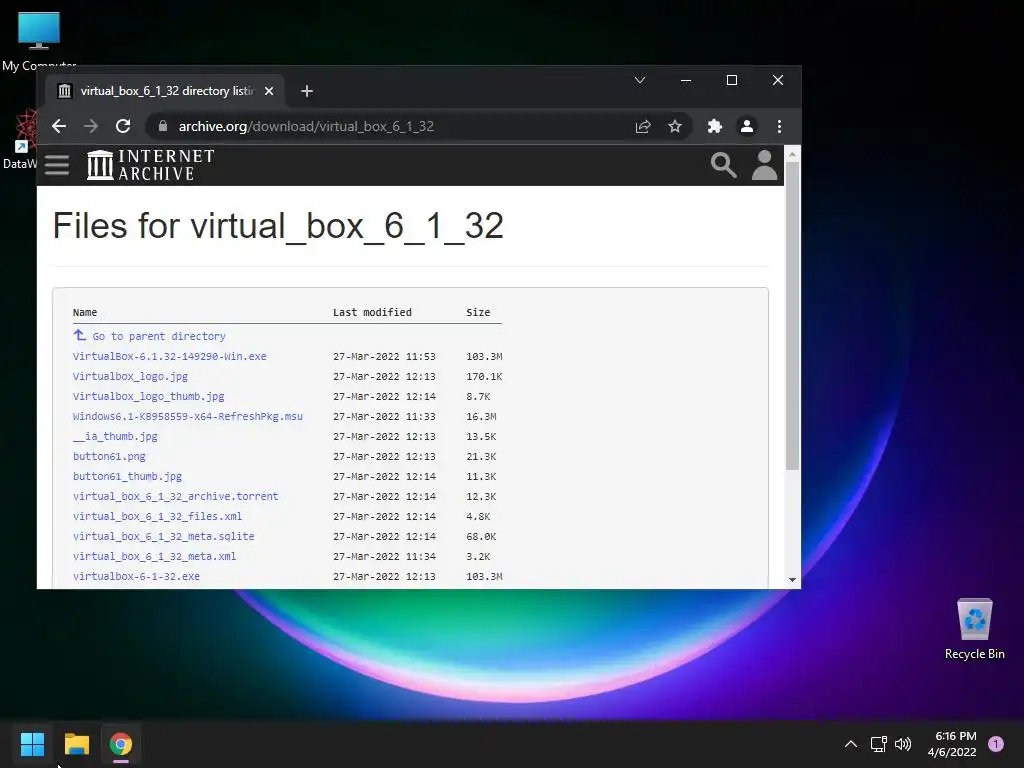Open Virtualbox_logo.jpg file link
Viewport: 1024px width, 768px height.
click(131, 376)
